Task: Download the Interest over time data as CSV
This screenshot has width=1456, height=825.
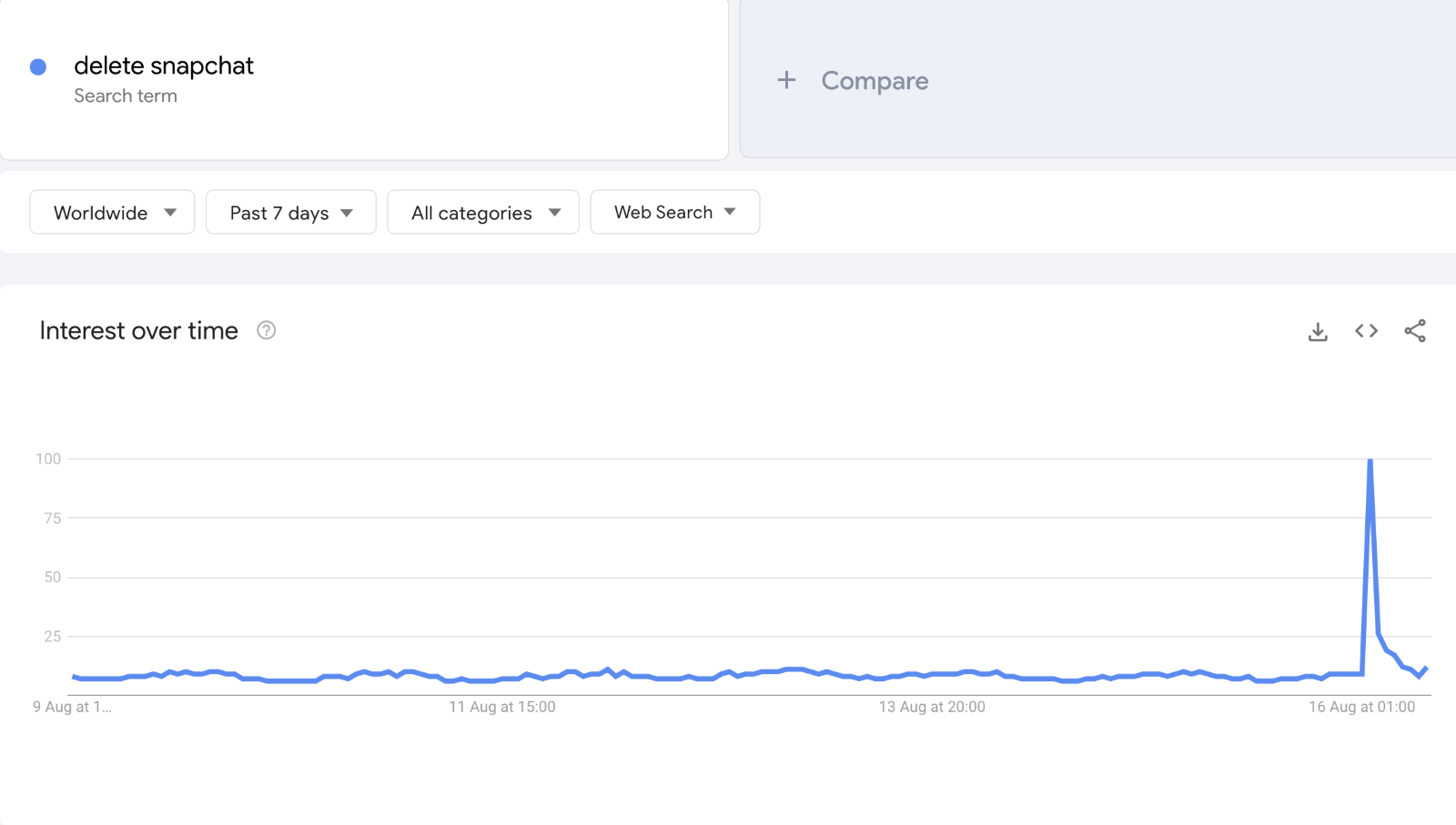Action: (1318, 331)
